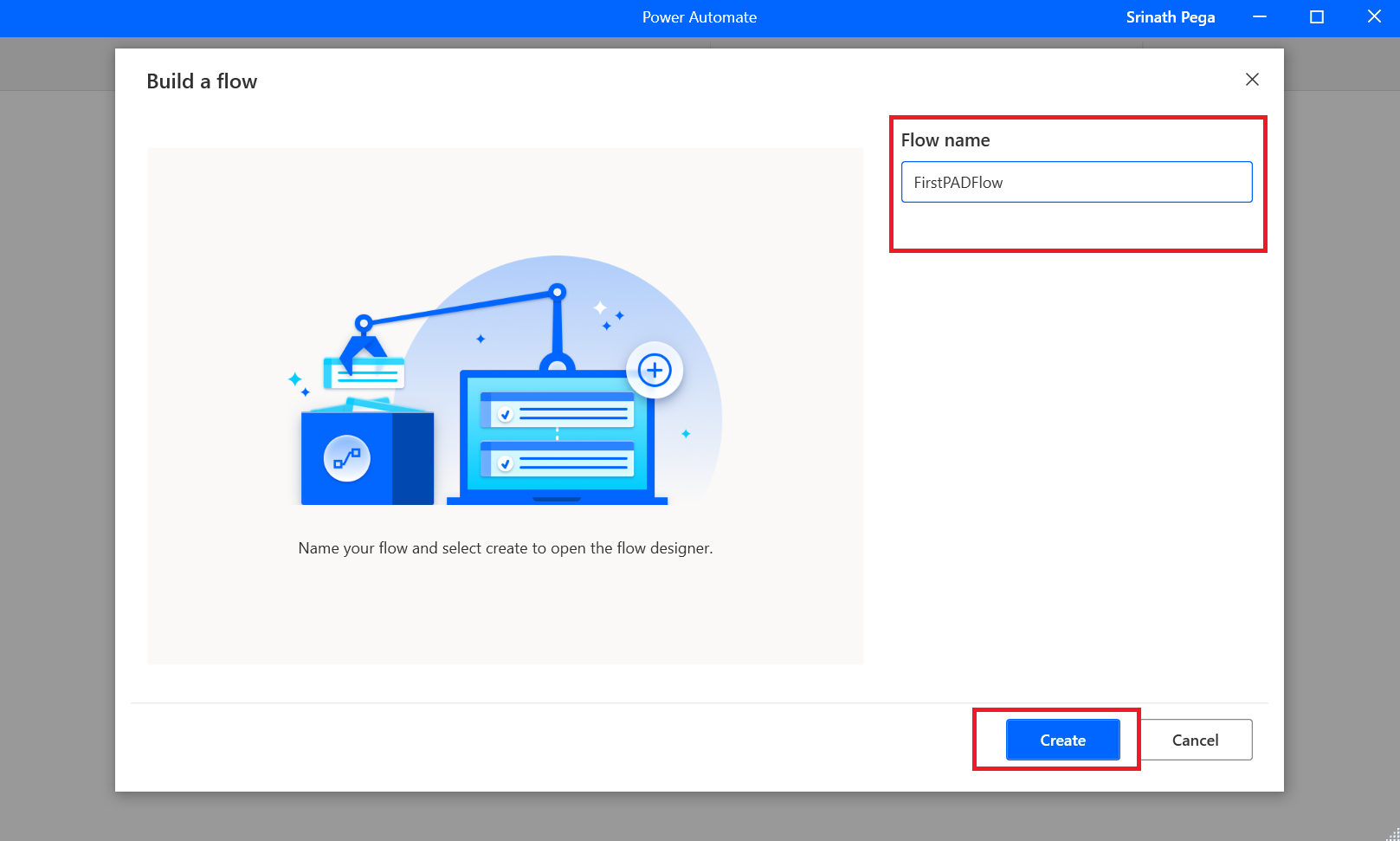1400x841 pixels.
Task: Cancel the flow creation
Action: [1195, 740]
